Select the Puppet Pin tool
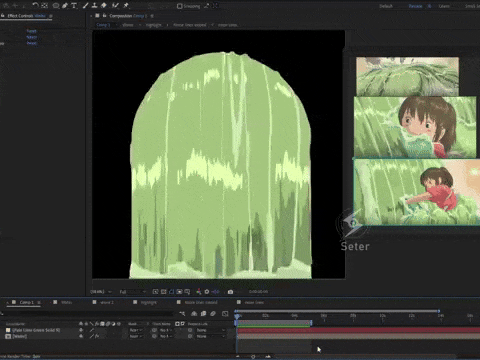 [126, 5]
